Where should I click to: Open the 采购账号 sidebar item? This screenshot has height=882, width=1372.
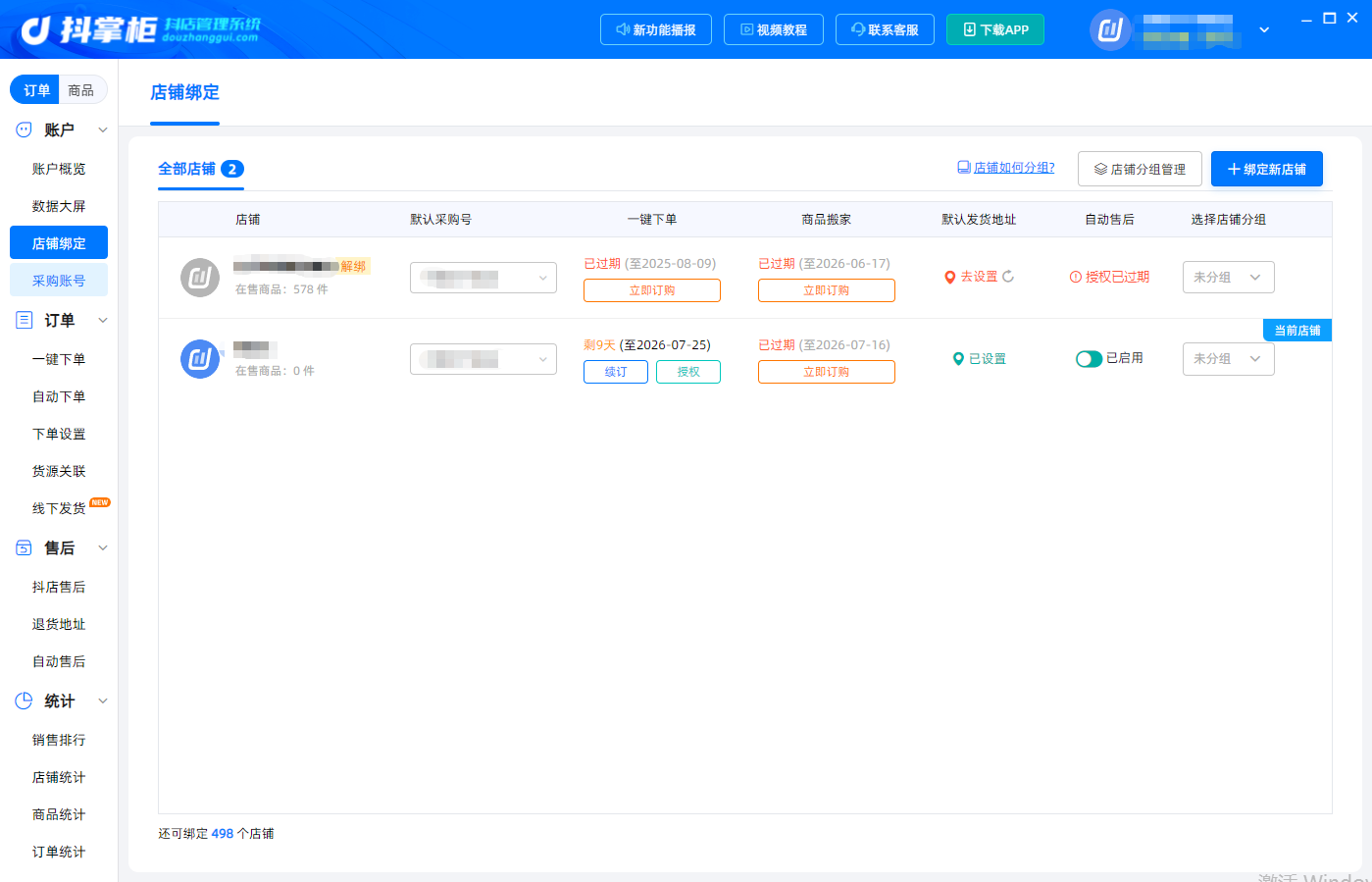coord(59,281)
